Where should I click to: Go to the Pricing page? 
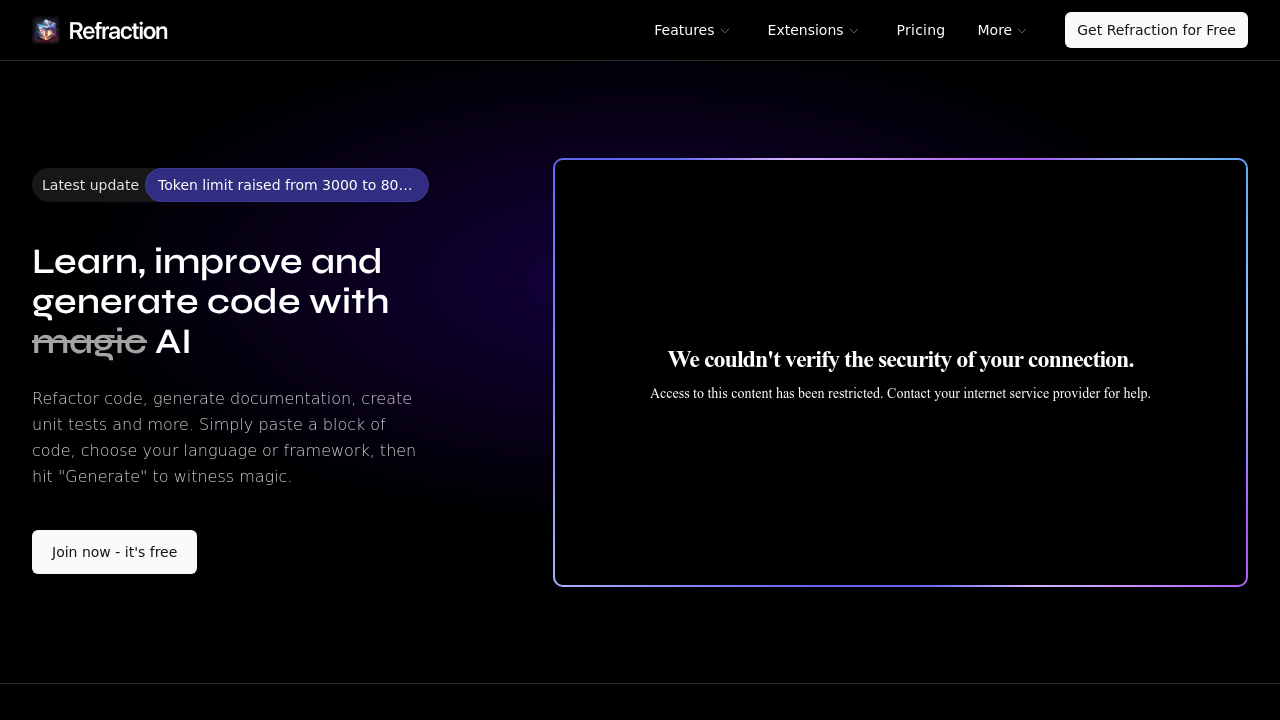click(x=920, y=30)
